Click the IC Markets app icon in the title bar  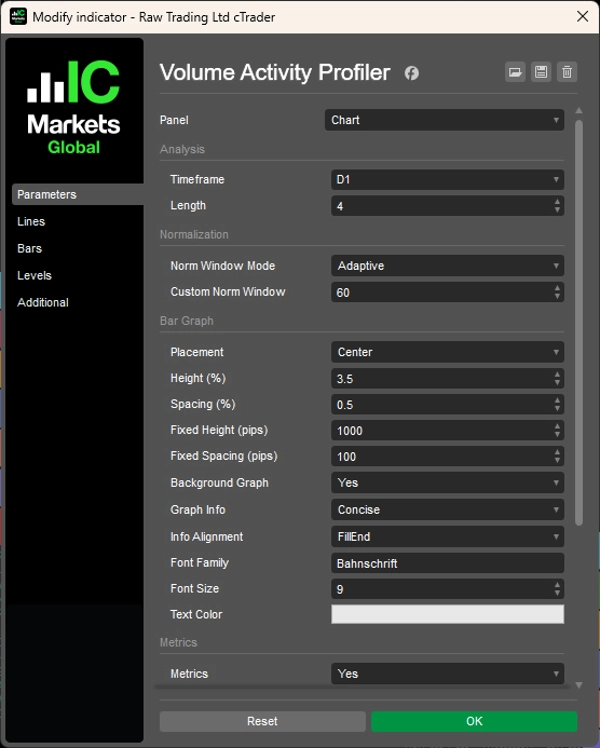click(x=18, y=17)
